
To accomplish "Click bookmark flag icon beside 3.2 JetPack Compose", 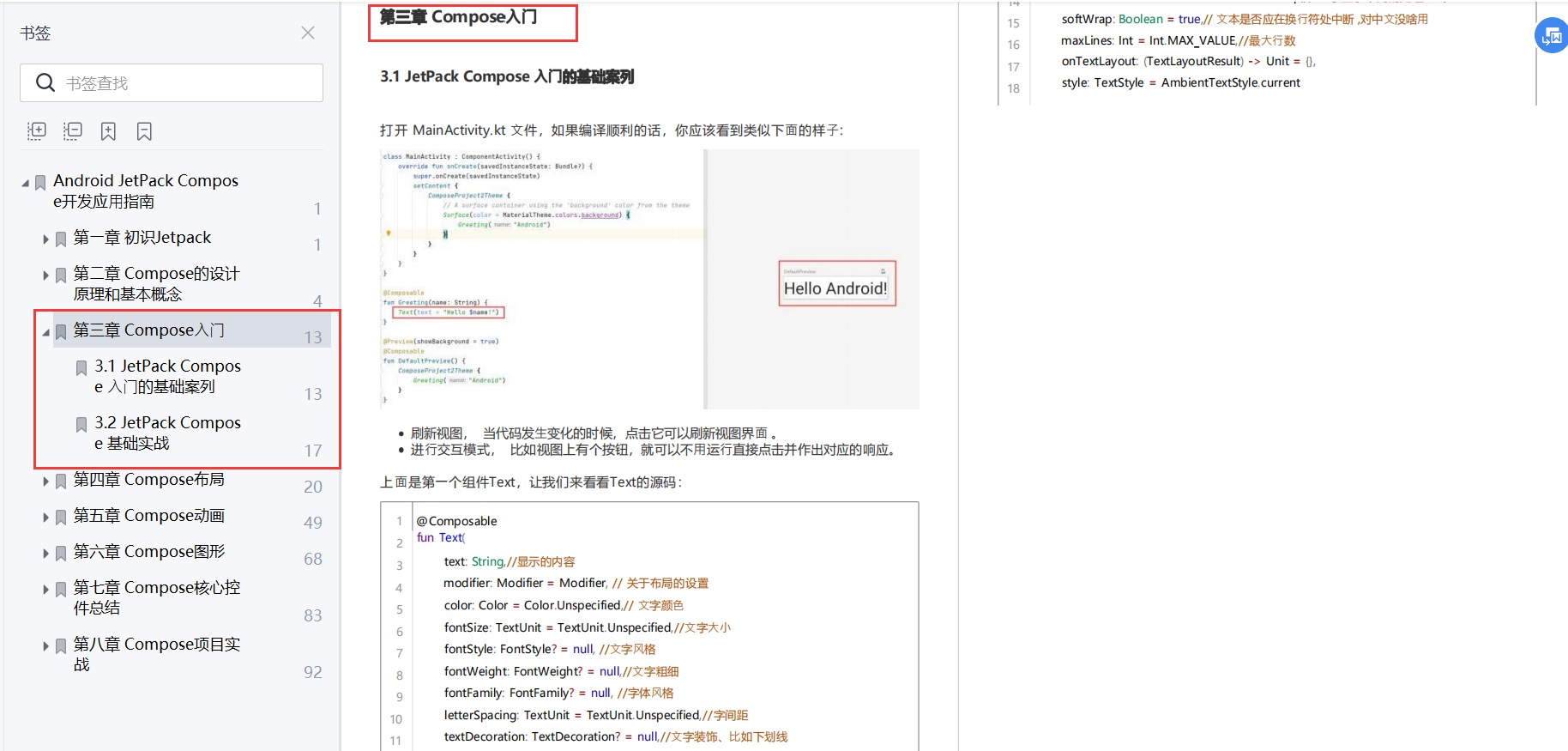I will point(81,425).
